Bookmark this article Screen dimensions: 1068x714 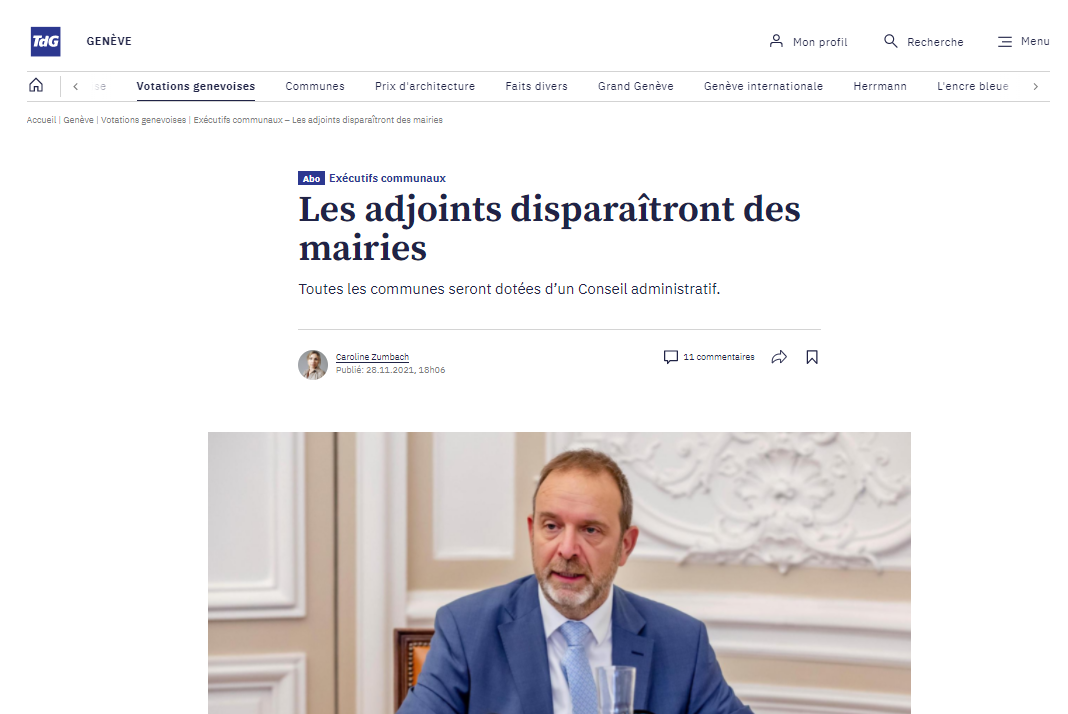[x=812, y=357]
